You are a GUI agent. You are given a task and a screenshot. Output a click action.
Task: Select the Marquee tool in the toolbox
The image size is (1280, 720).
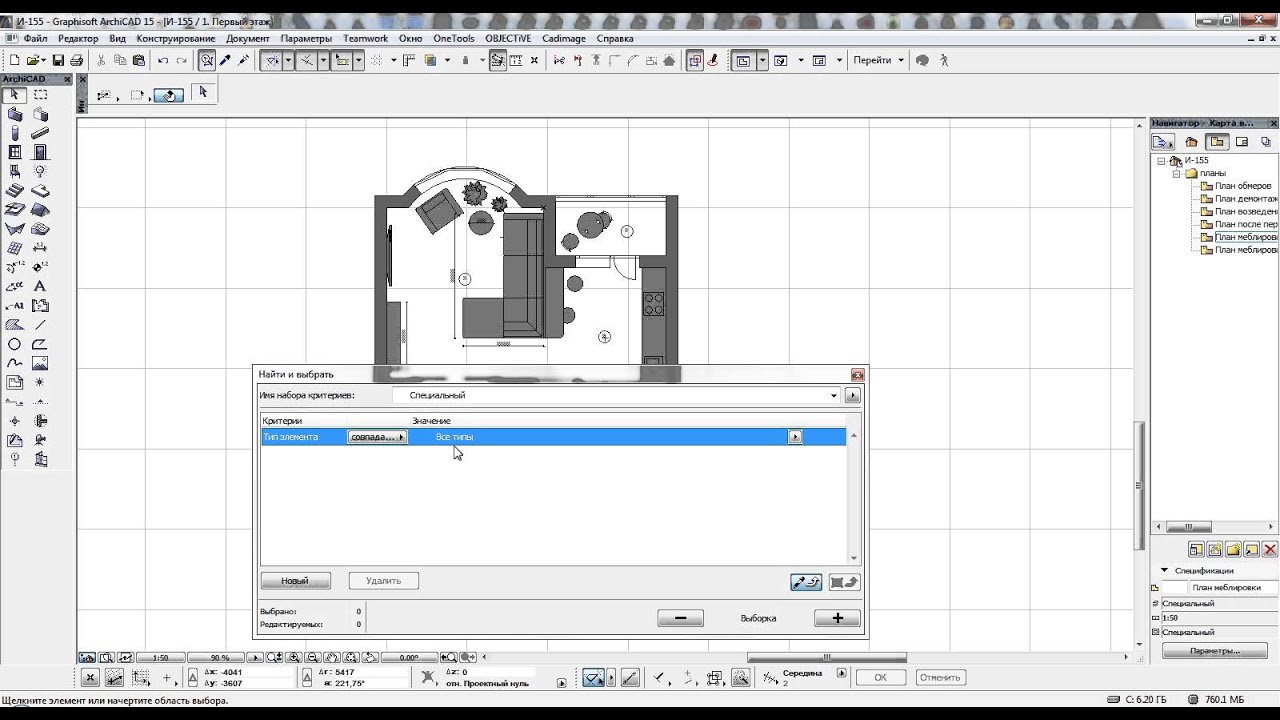point(40,95)
